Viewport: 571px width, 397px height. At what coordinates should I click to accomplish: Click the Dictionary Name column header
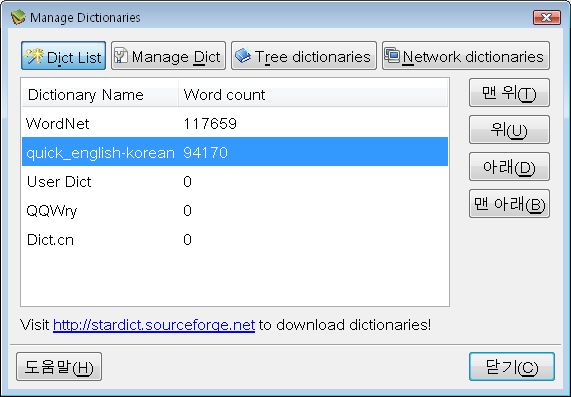(100, 94)
